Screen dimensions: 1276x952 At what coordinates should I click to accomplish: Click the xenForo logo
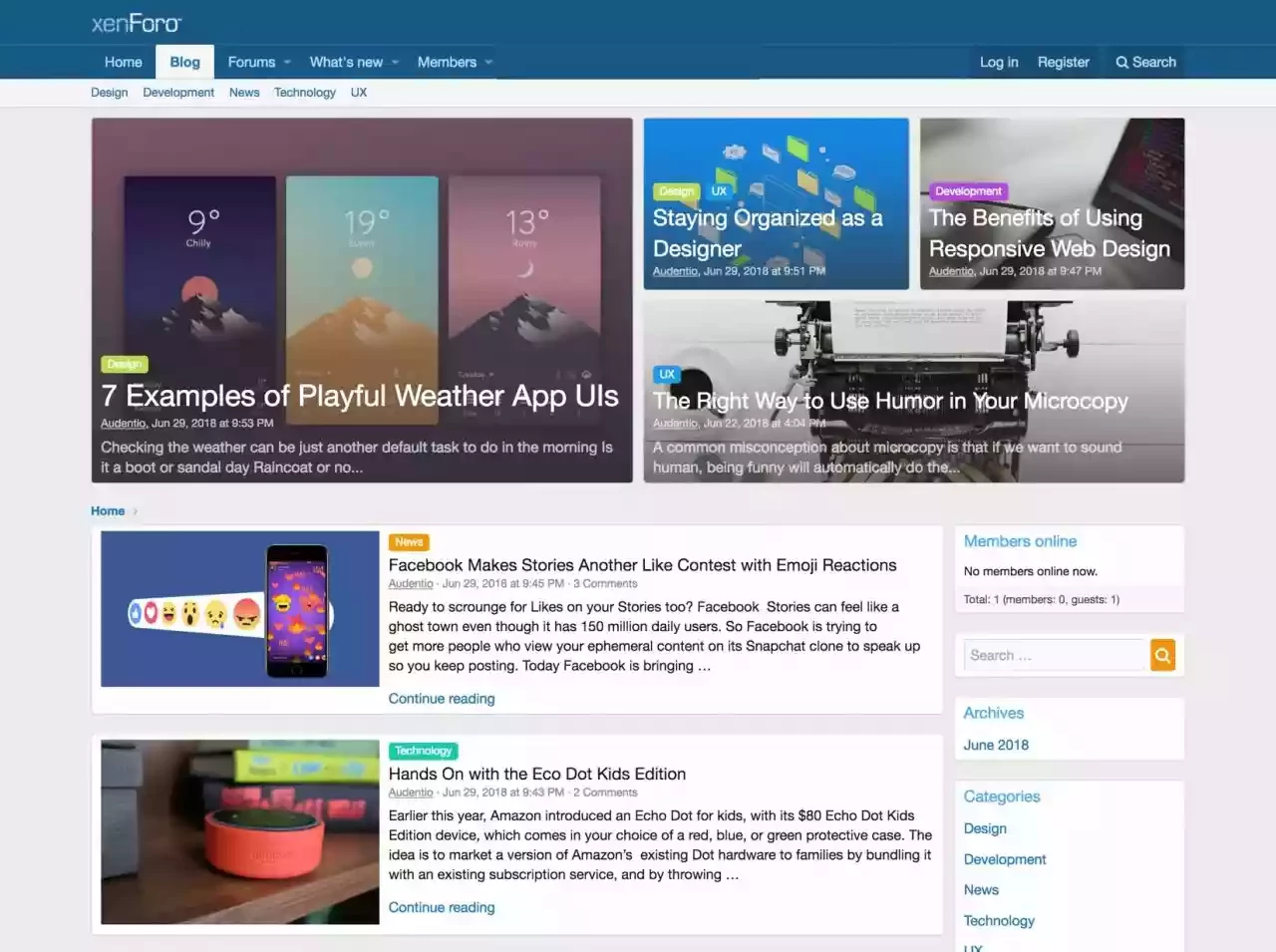(137, 23)
